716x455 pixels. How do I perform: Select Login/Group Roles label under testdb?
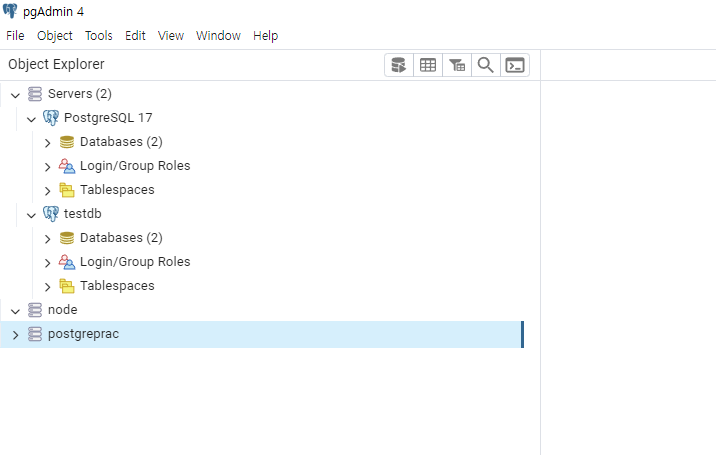tap(135, 262)
